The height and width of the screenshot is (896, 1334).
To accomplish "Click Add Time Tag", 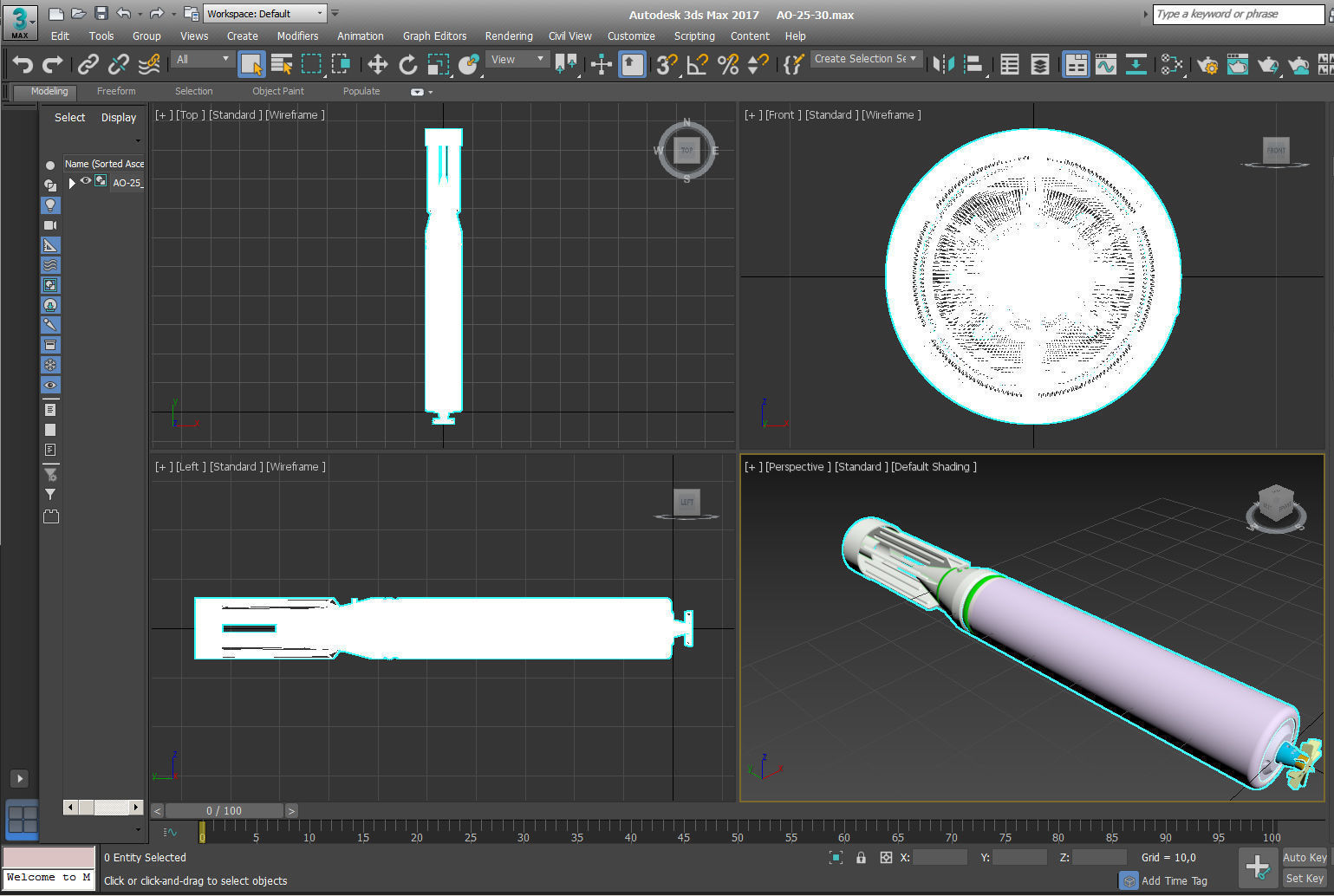I will pyautogui.click(x=1174, y=880).
